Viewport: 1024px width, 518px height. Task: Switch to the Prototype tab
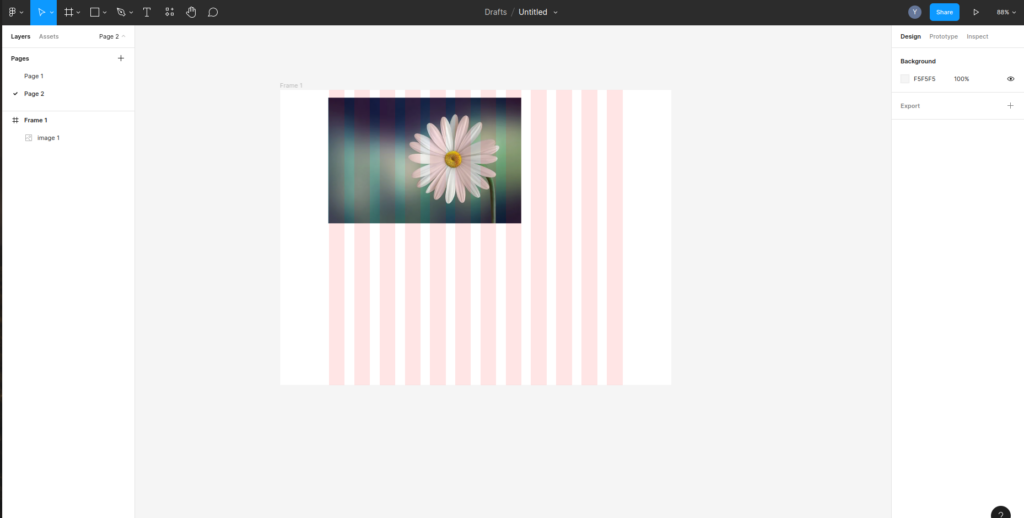[x=943, y=36]
